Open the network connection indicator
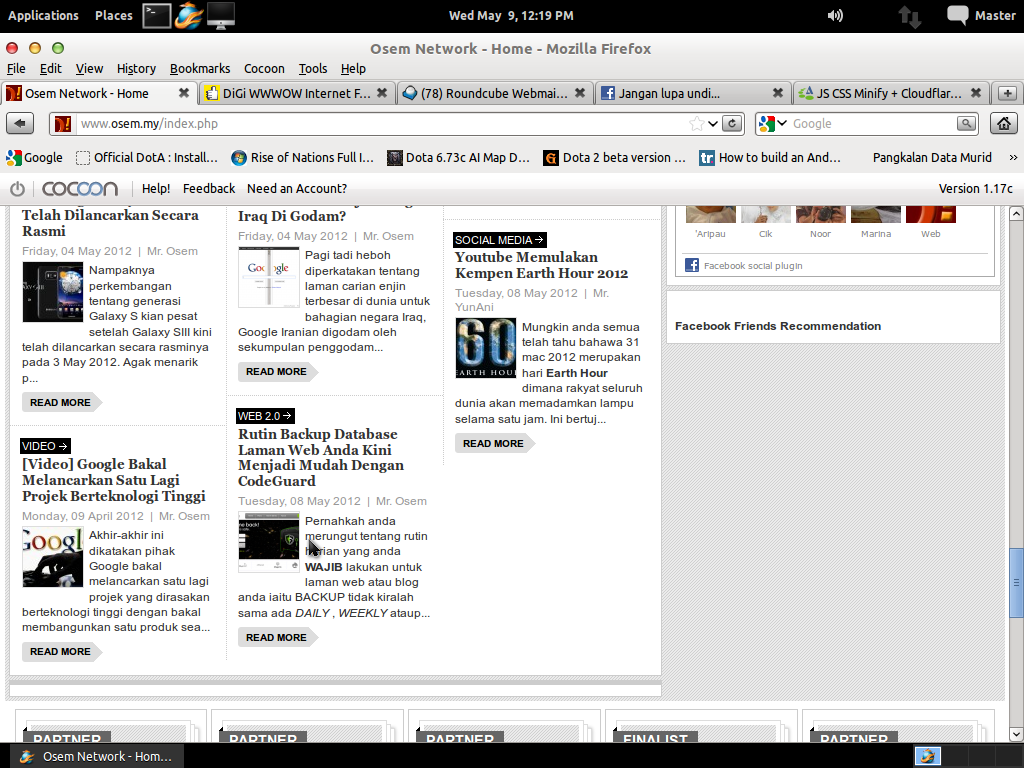The width and height of the screenshot is (1024, 768). pos(910,16)
